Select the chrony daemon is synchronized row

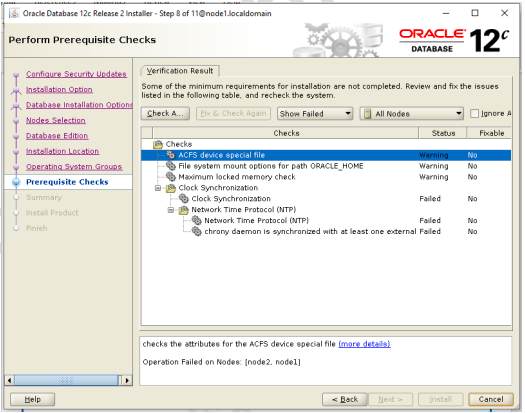(326, 231)
